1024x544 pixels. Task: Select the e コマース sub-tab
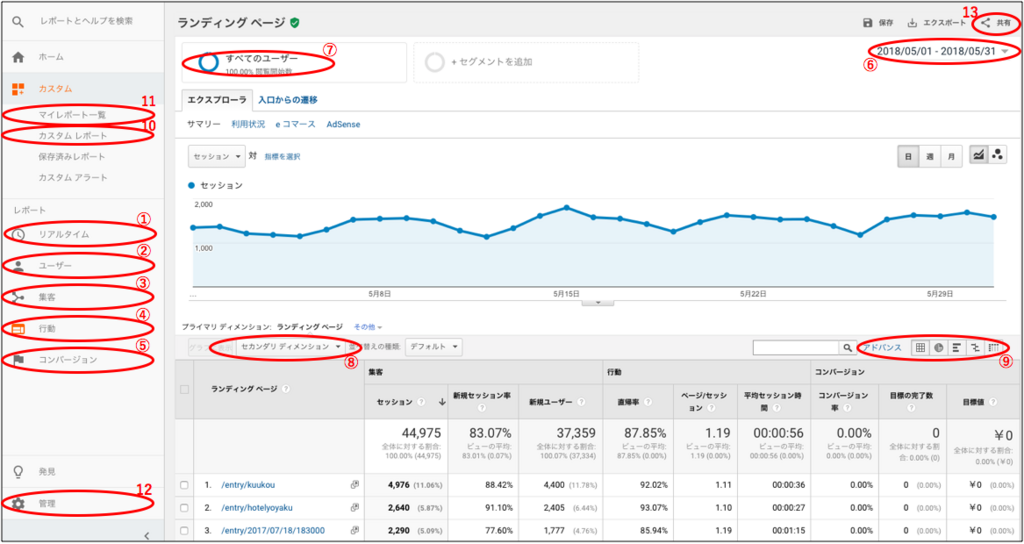(295, 124)
